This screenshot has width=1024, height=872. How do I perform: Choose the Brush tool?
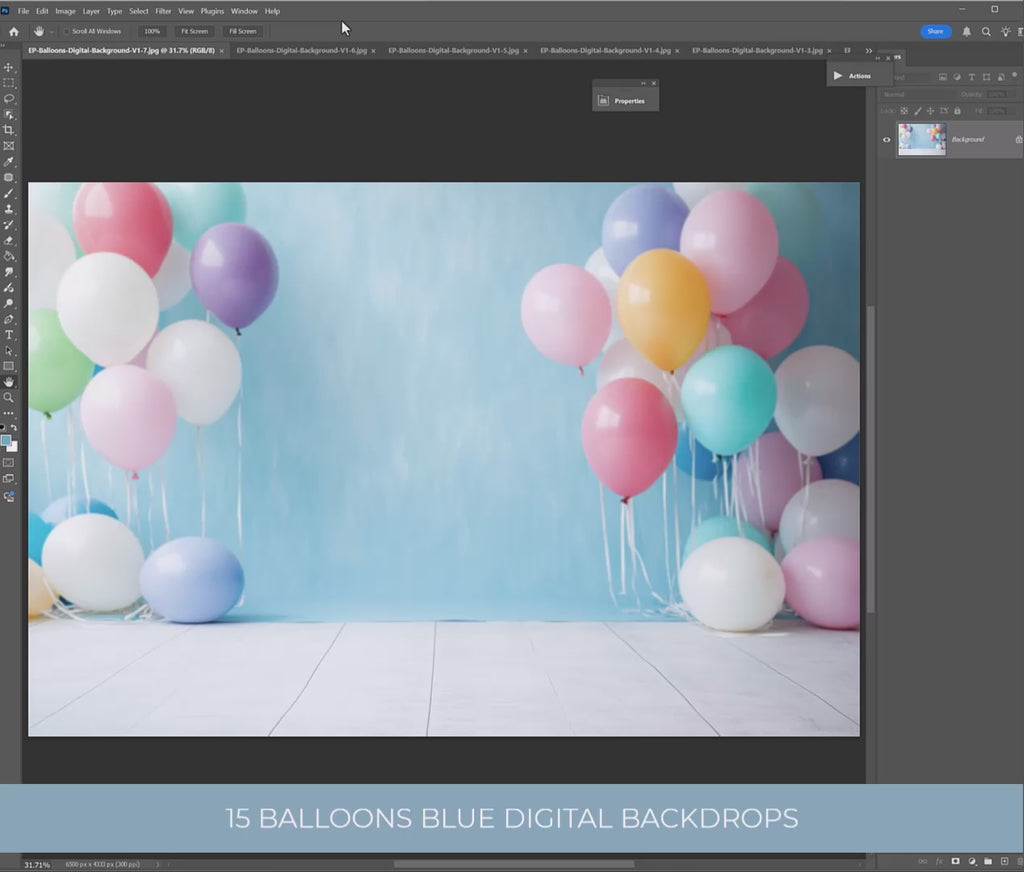click(9, 193)
